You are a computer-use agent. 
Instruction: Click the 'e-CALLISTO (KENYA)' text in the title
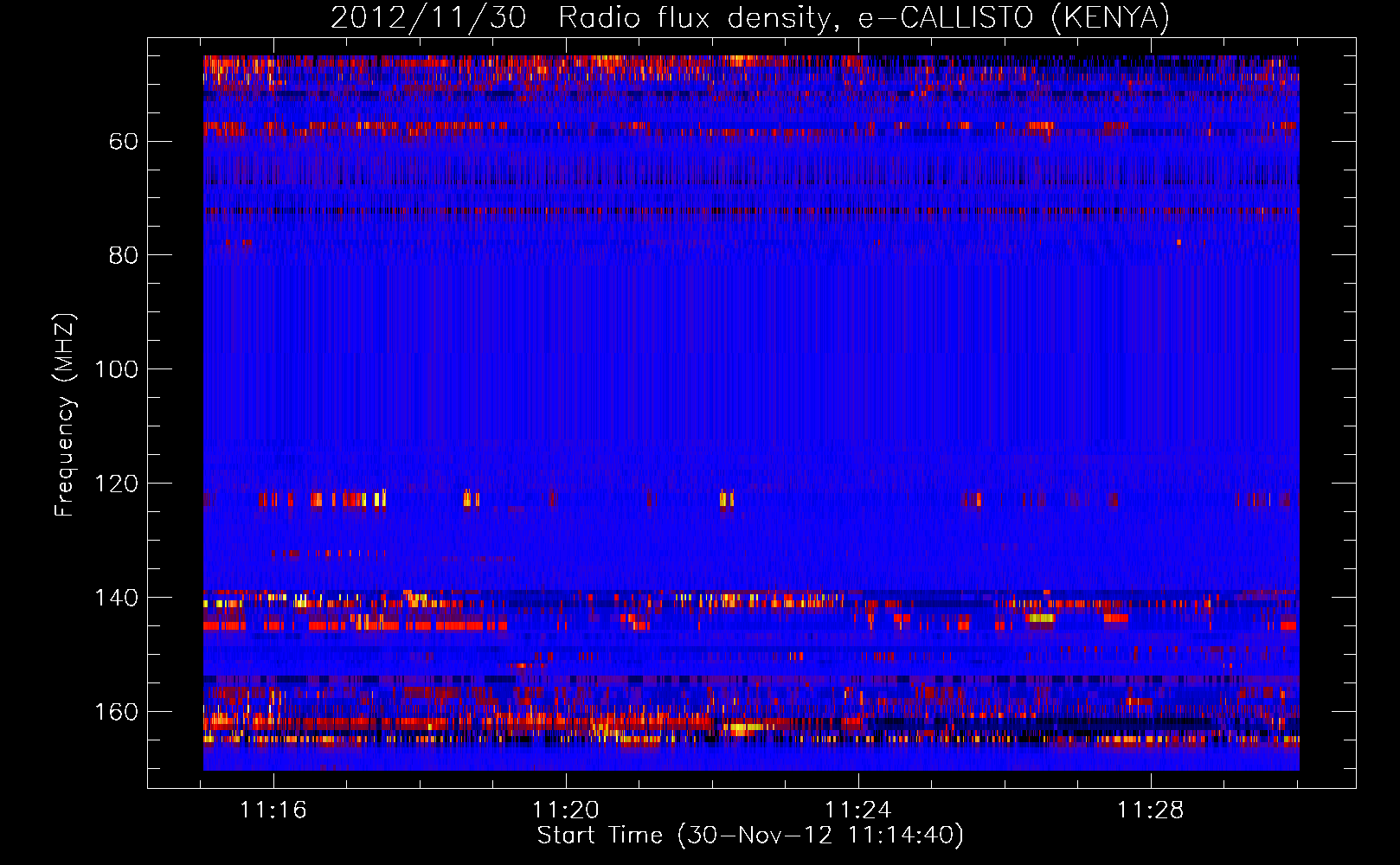[1014, 18]
